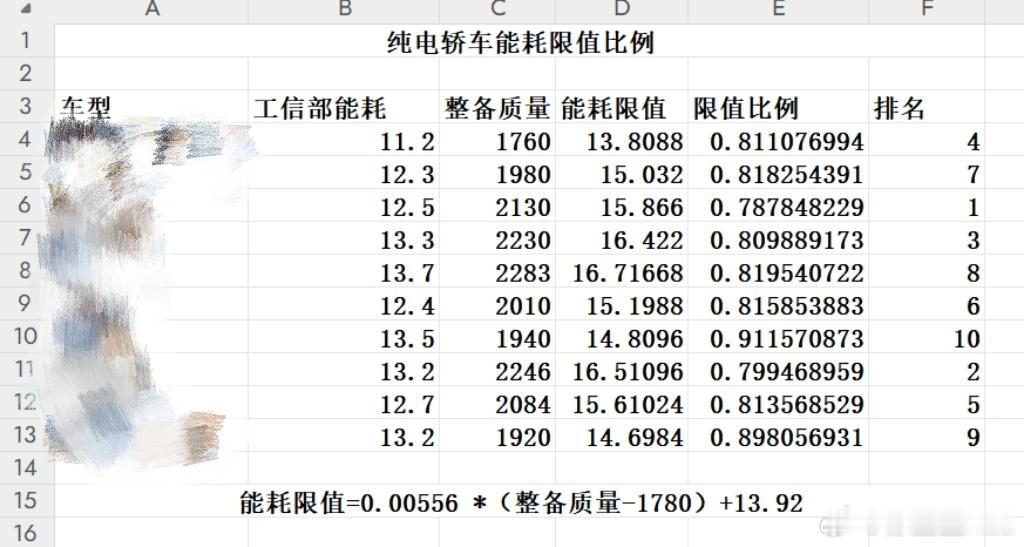
Task: Click cell with value 2246
Action: (498, 371)
